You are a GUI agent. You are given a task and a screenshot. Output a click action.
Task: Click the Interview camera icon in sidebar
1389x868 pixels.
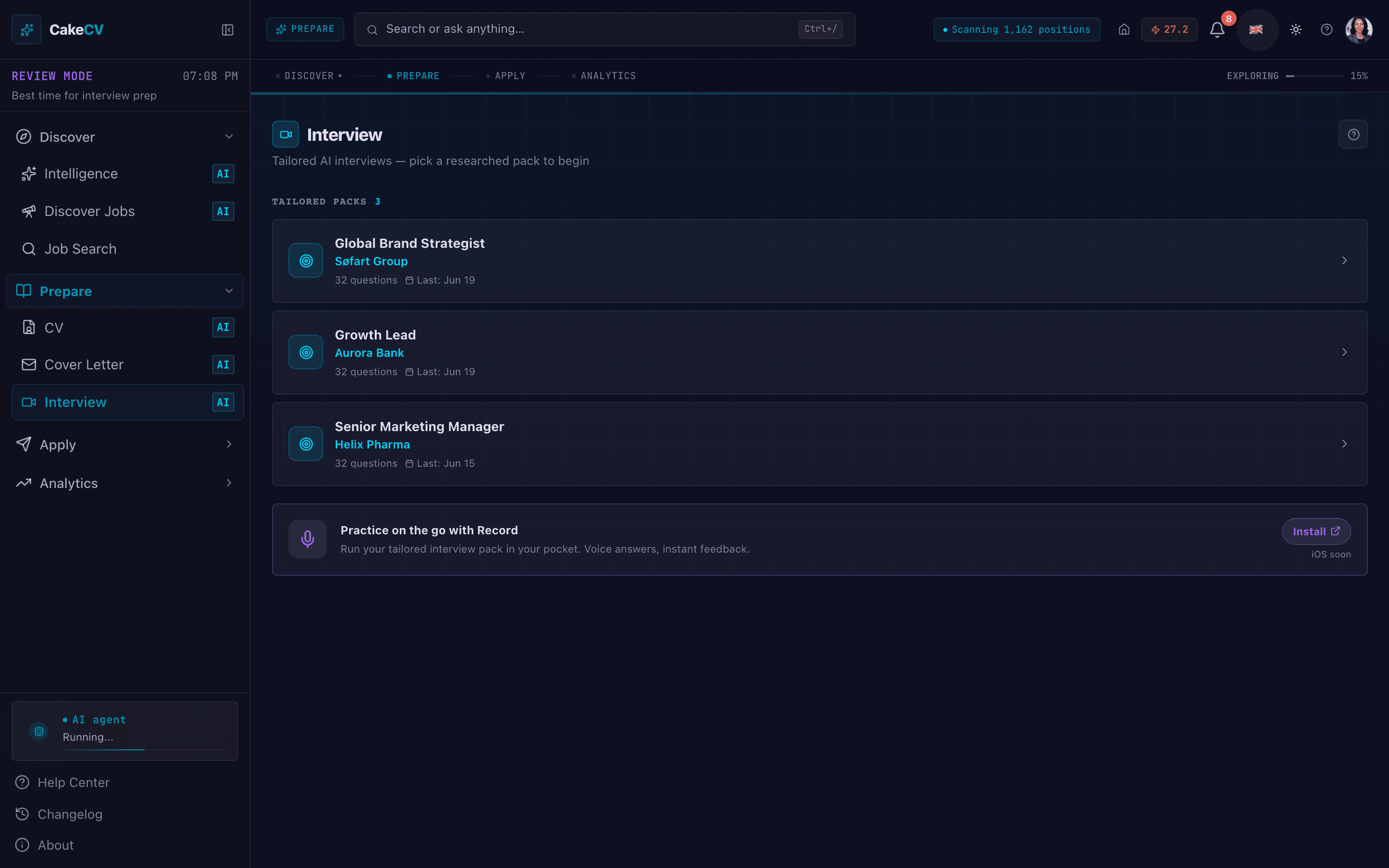point(29,403)
